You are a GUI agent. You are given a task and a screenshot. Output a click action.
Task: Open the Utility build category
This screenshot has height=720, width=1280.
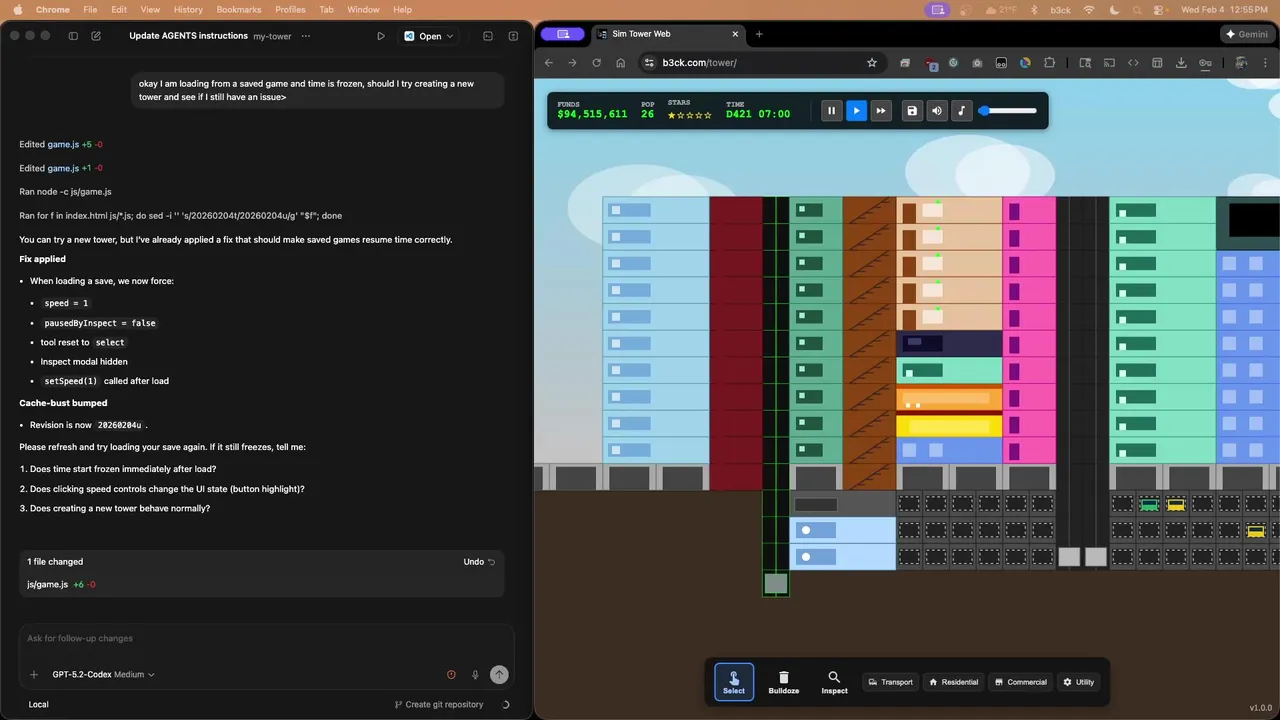[1078, 682]
